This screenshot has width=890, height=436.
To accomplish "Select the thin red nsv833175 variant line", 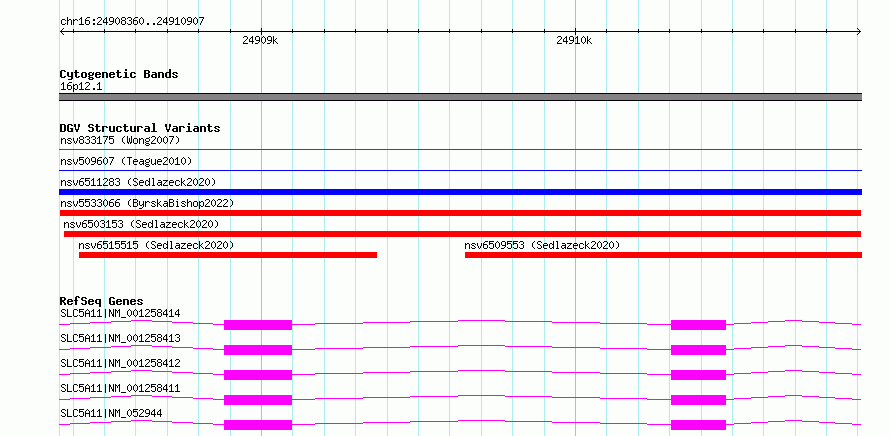I will (x=460, y=150).
